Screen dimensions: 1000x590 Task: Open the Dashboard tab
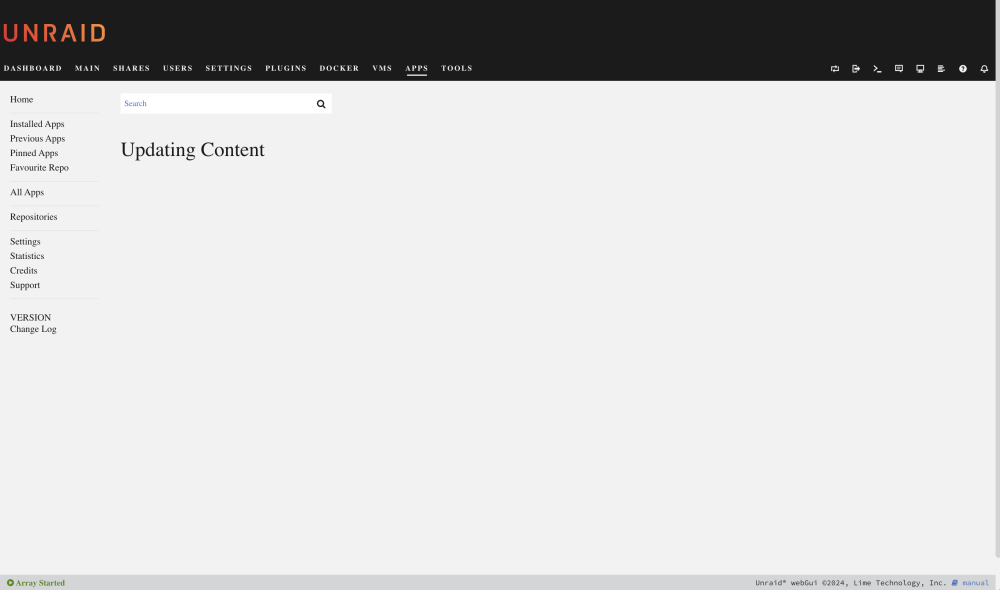[x=33, y=68]
